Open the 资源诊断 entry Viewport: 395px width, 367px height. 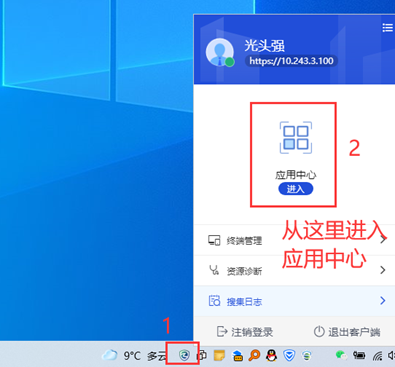coord(294,270)
